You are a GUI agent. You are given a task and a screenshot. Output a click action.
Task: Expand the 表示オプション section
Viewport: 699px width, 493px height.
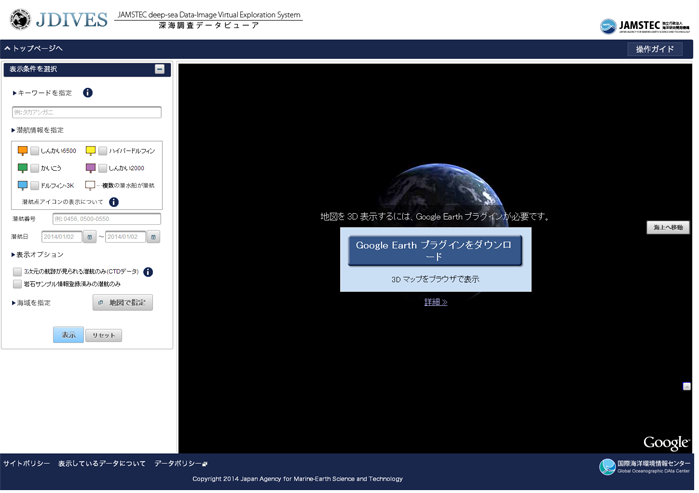[x=38, y=255]
